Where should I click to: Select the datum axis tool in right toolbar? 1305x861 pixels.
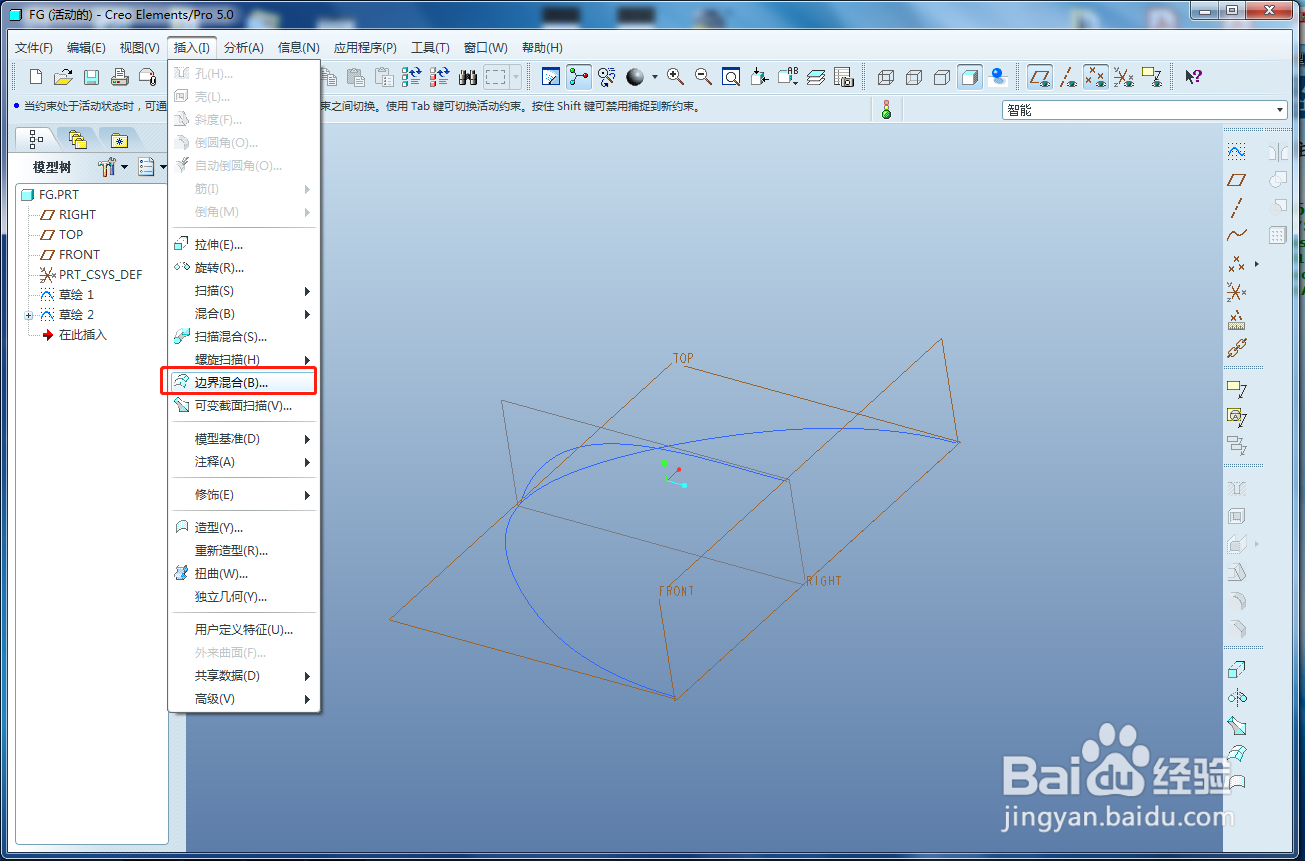1237,208
